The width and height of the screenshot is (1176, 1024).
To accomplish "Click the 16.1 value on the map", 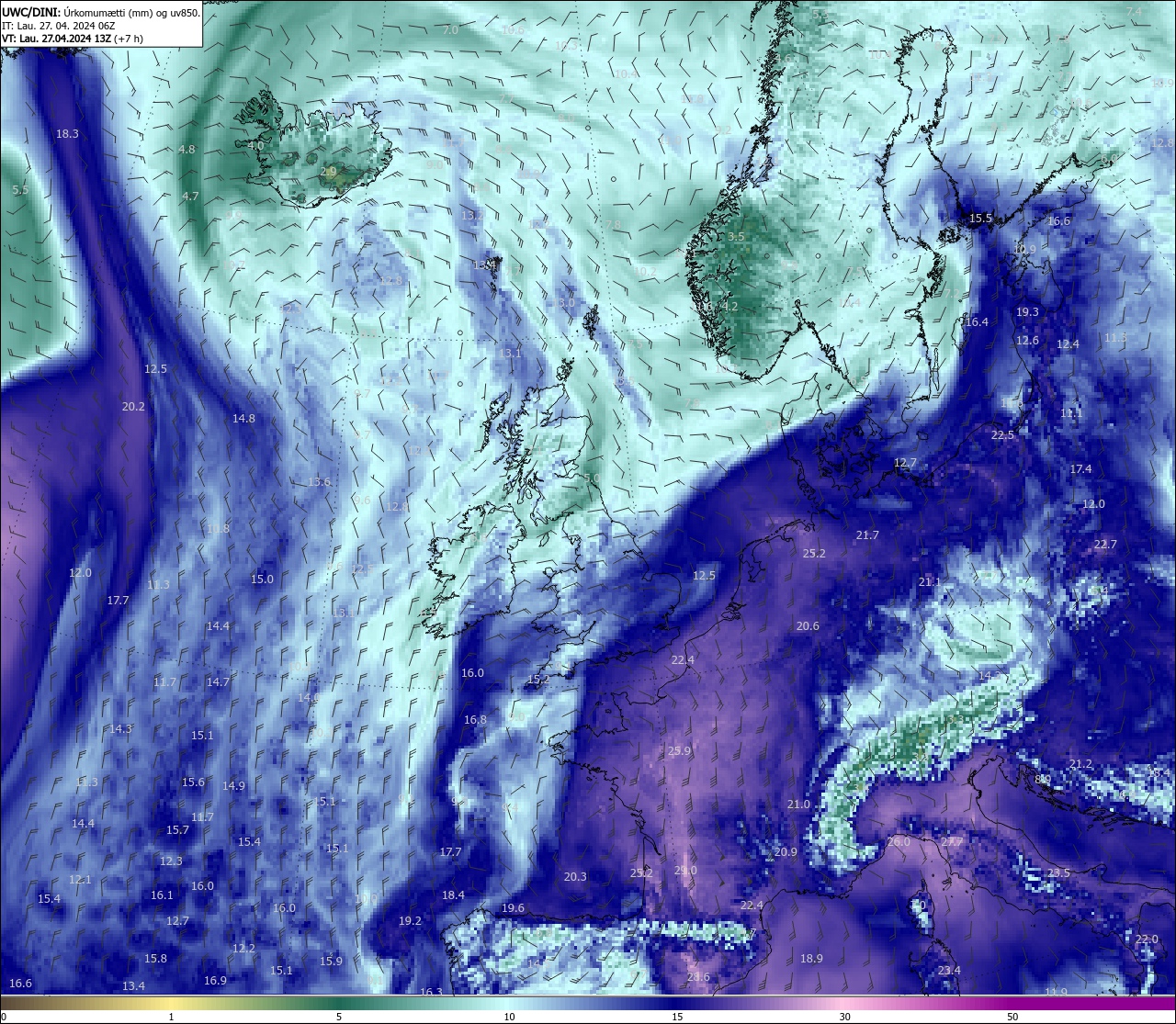I will click(162, 895).
